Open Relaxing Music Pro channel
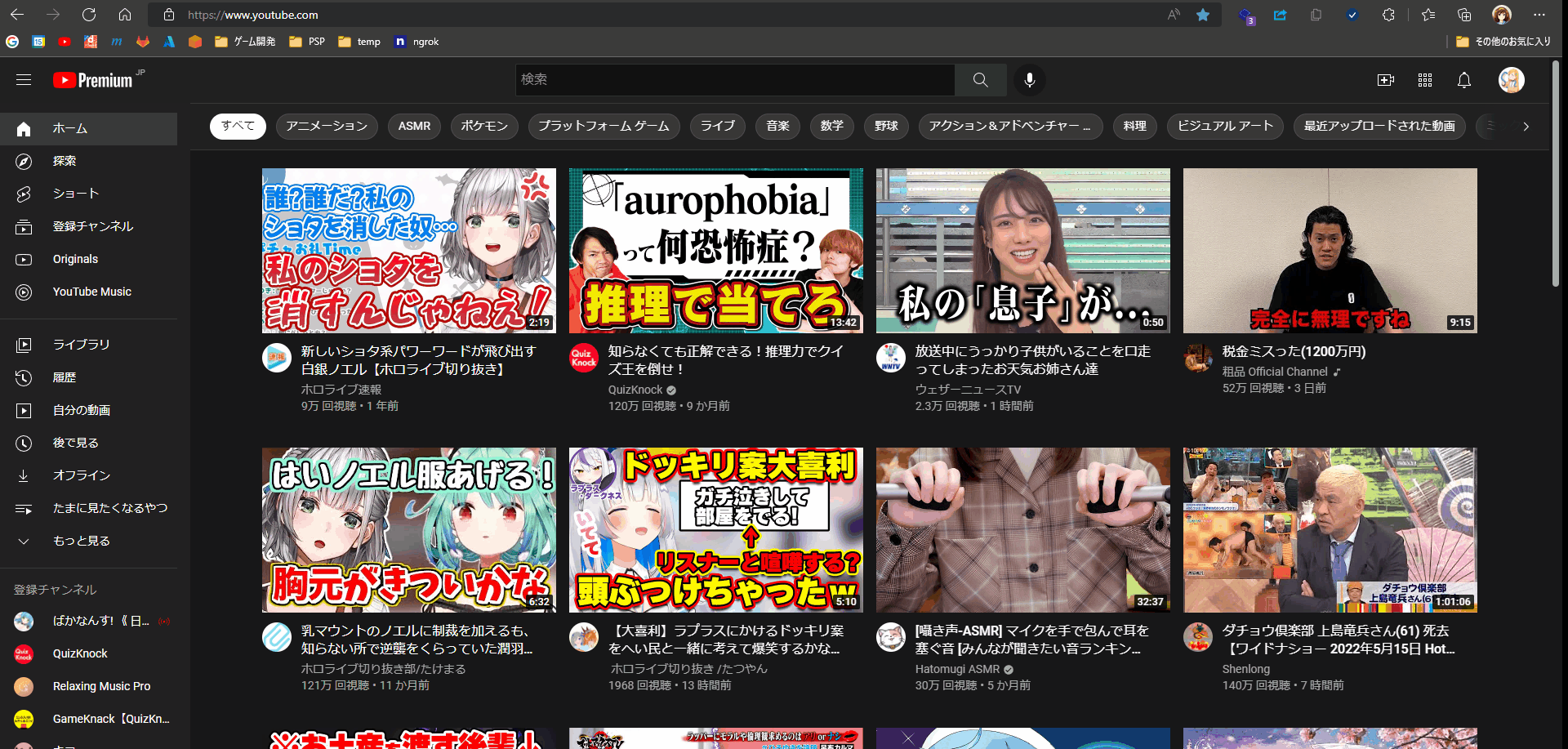Image resolution: width=1568 pixels, height=749 pixels. point(88,687)
